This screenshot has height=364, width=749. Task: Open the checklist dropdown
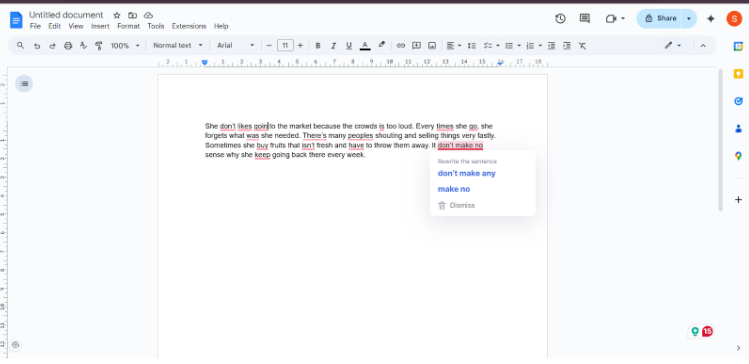[491, 46]
